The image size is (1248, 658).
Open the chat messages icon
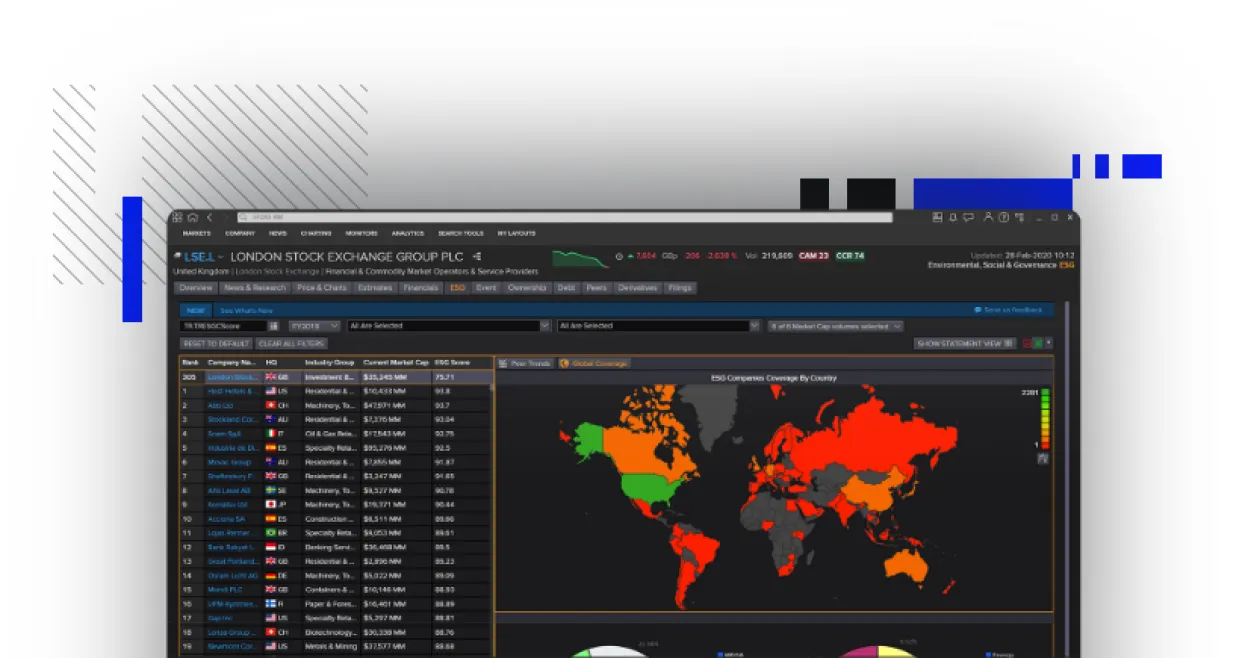968,217
